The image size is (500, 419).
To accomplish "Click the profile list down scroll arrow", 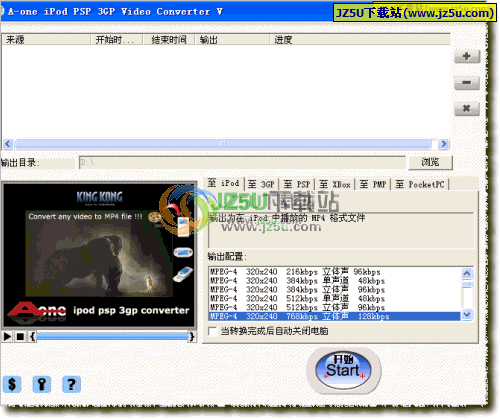I will tap(467, 314).
